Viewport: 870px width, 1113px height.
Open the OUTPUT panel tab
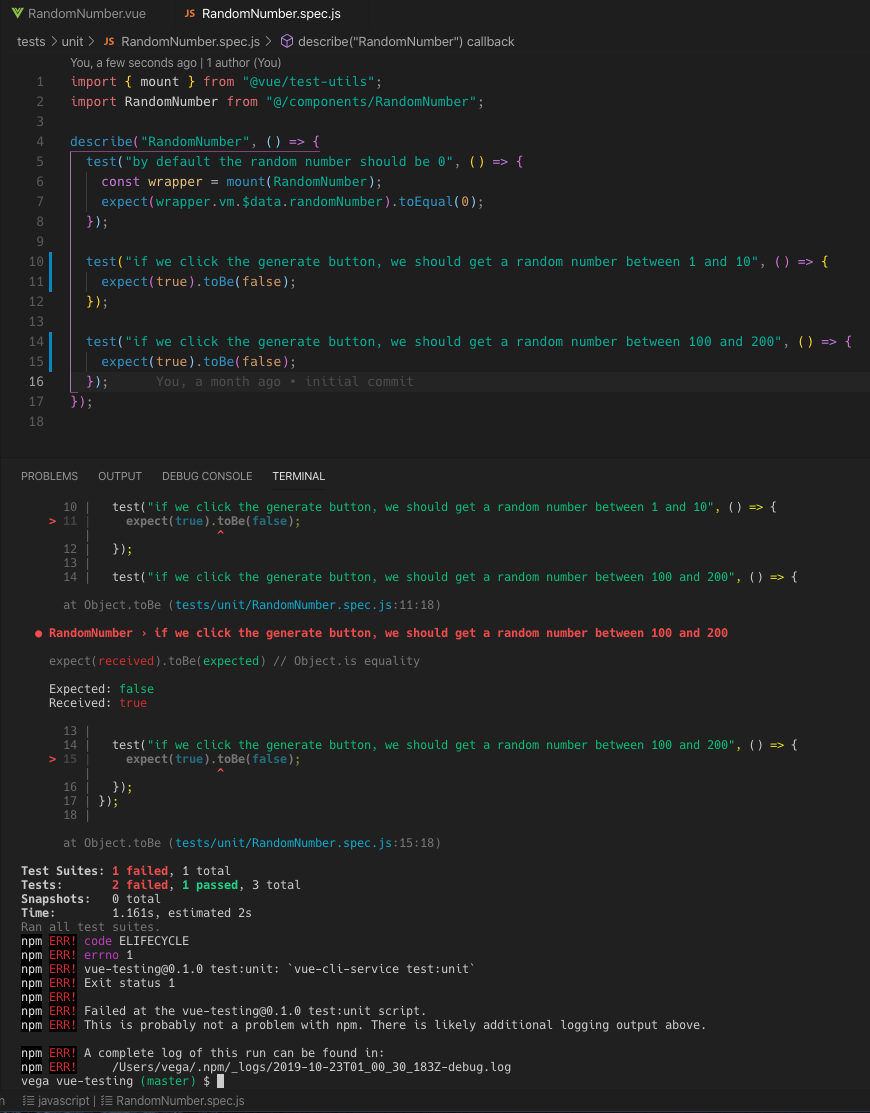click(x=120, y=476)
